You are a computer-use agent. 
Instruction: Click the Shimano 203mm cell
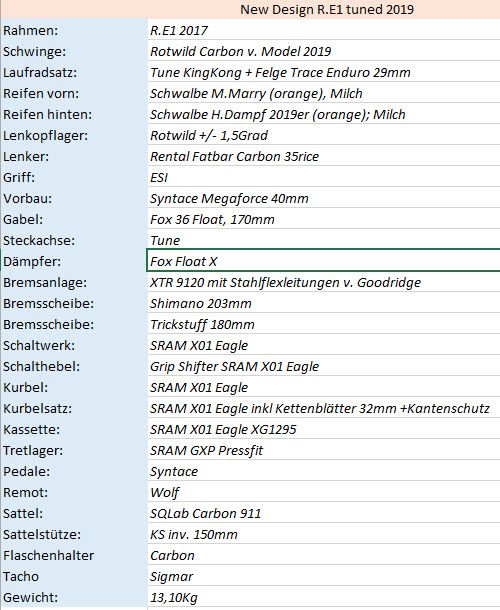click(324, 302)
